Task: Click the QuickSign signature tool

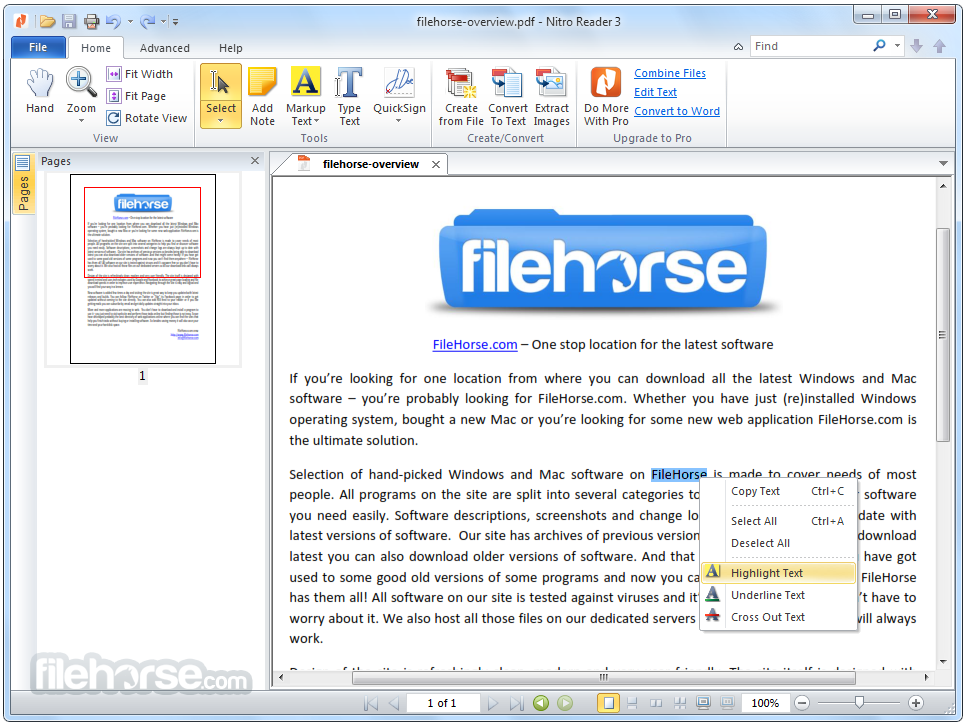Action: pos(399,90)
